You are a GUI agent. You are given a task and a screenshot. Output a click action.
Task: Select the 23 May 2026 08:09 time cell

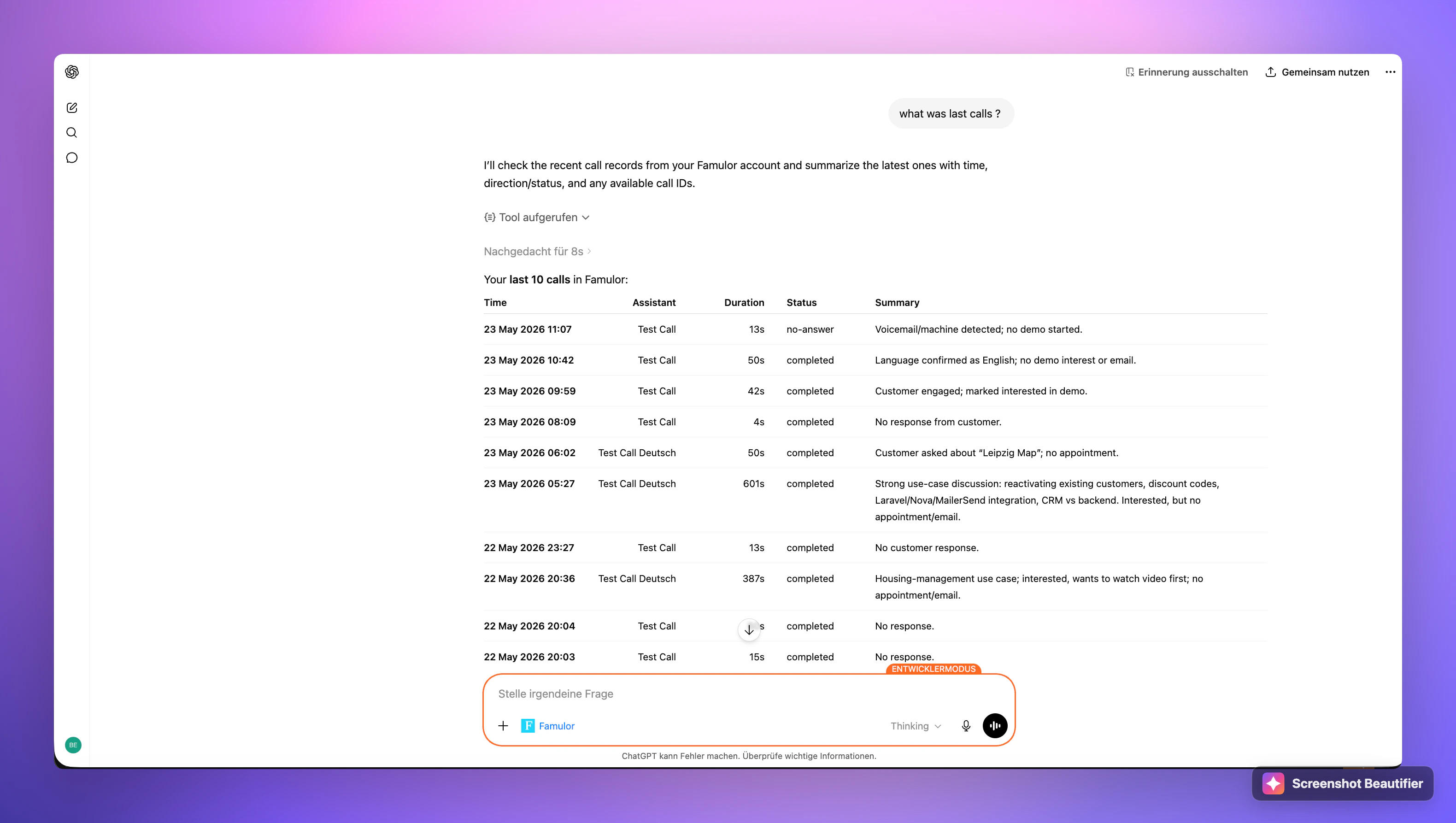(529, 422)
